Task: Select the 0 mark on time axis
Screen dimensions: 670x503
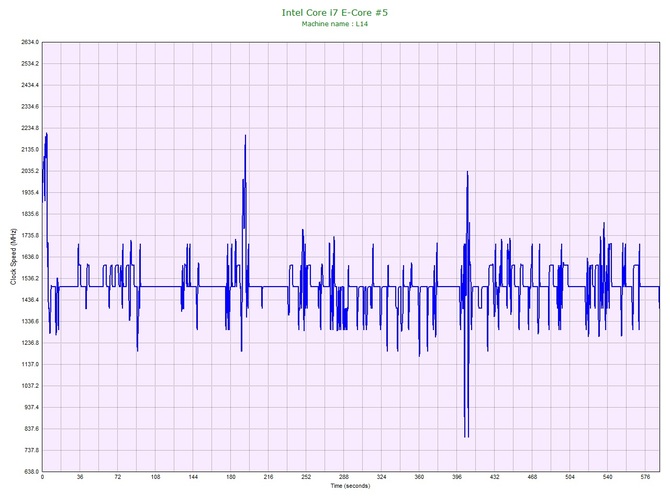Action: click(42, 478)
